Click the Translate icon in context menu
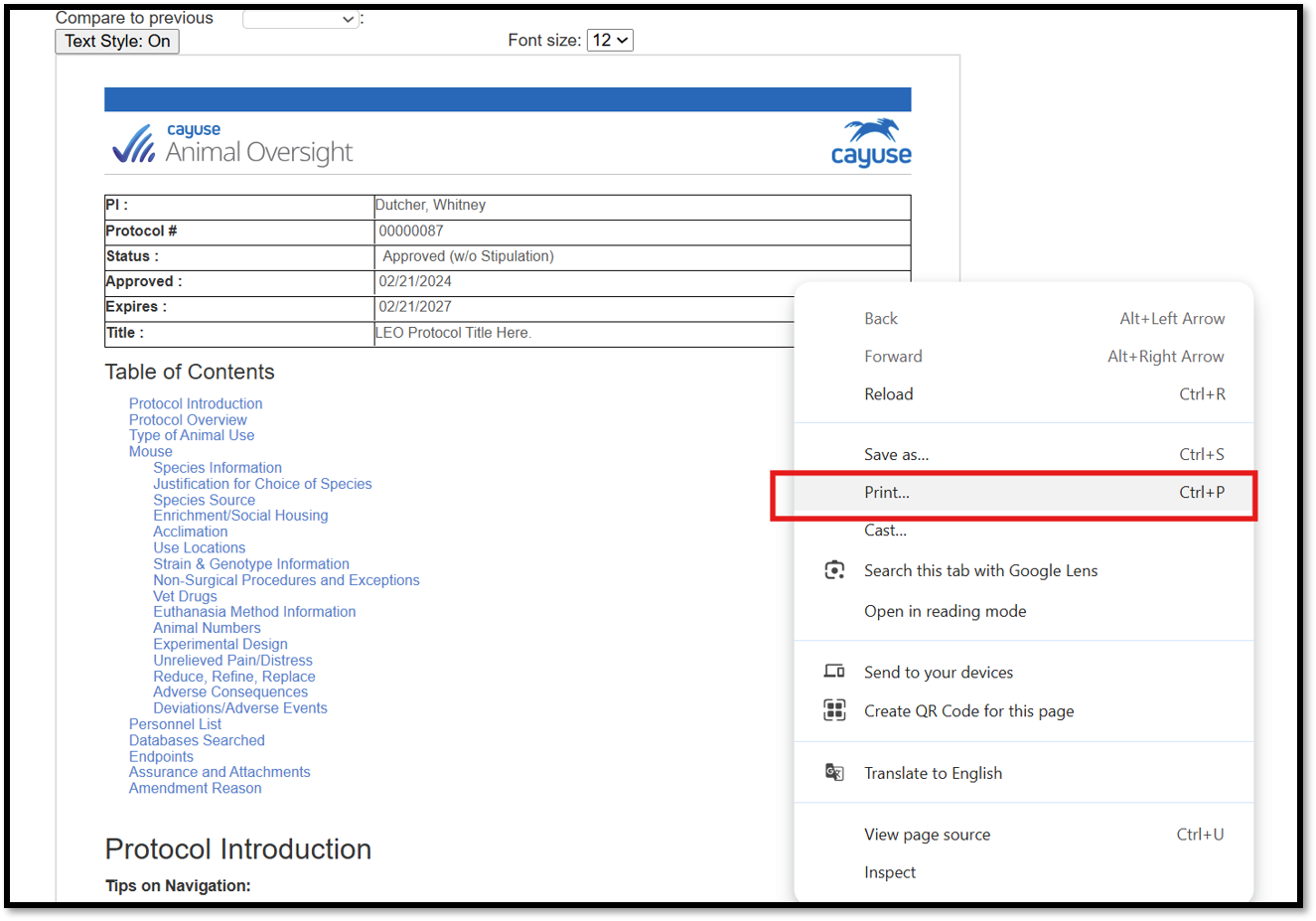This screenshot has height=921, width=1316. [x=835, y=772]
